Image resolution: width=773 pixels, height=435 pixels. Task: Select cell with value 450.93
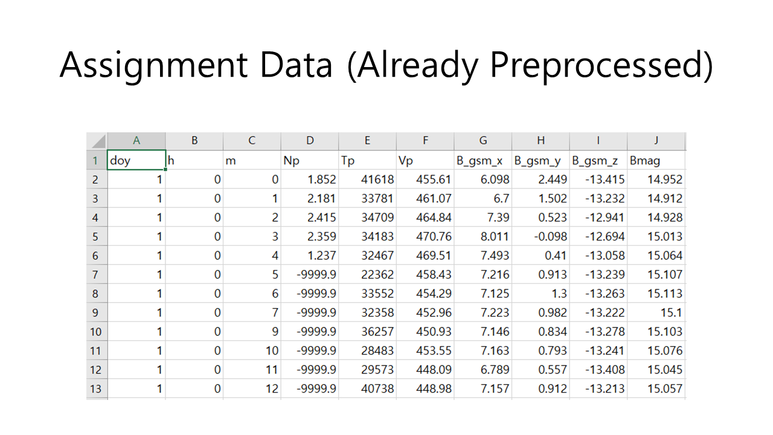[425, 332]
